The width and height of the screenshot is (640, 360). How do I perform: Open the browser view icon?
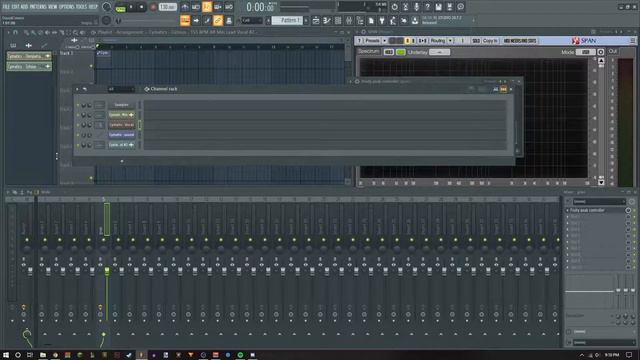(360, 20)
